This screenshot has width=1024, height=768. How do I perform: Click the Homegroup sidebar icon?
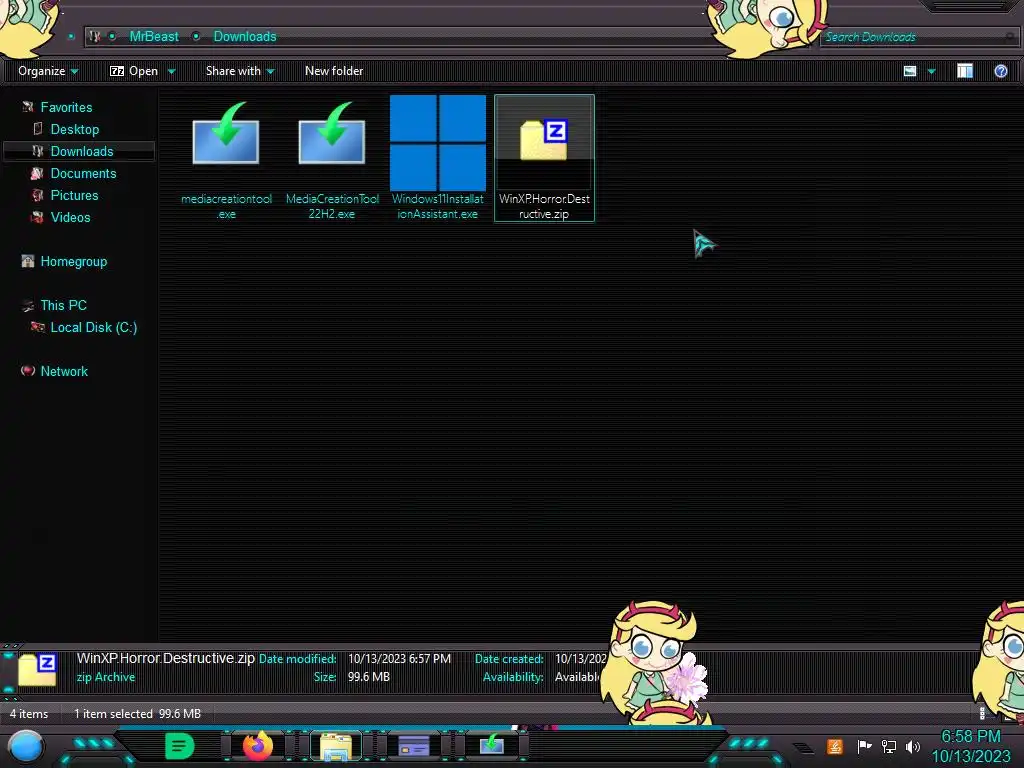27,262
